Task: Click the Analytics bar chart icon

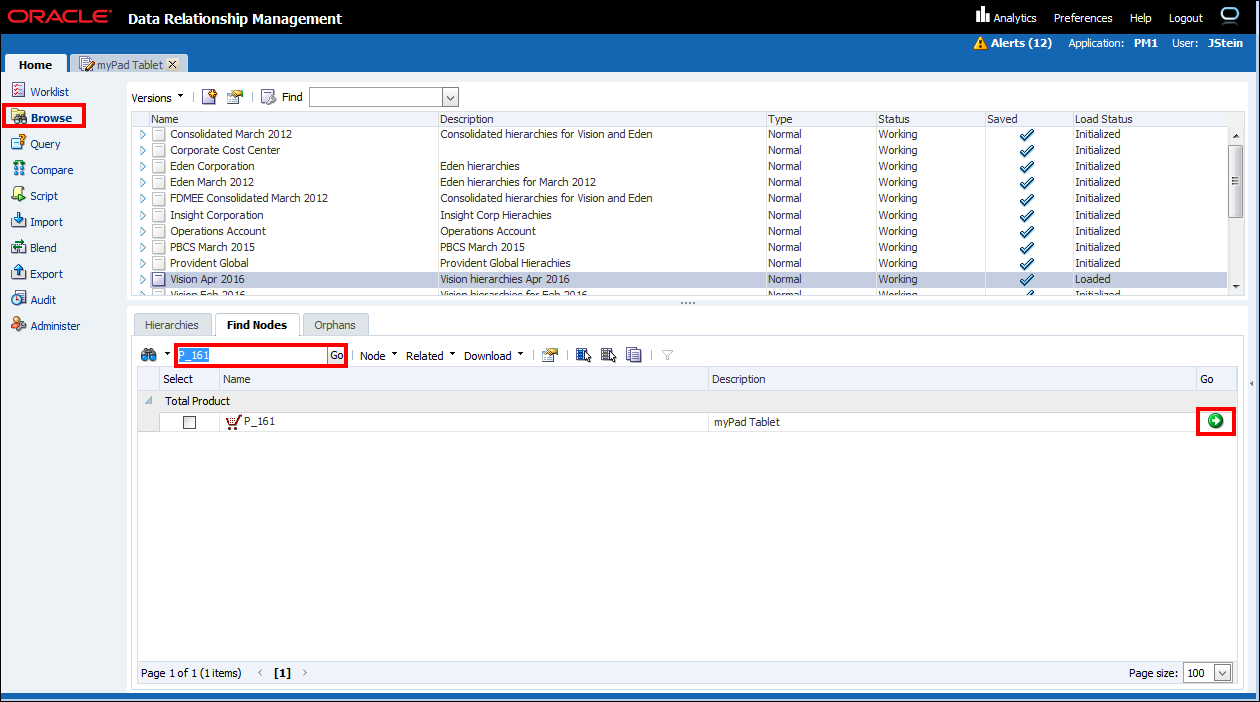Action: 982,15
